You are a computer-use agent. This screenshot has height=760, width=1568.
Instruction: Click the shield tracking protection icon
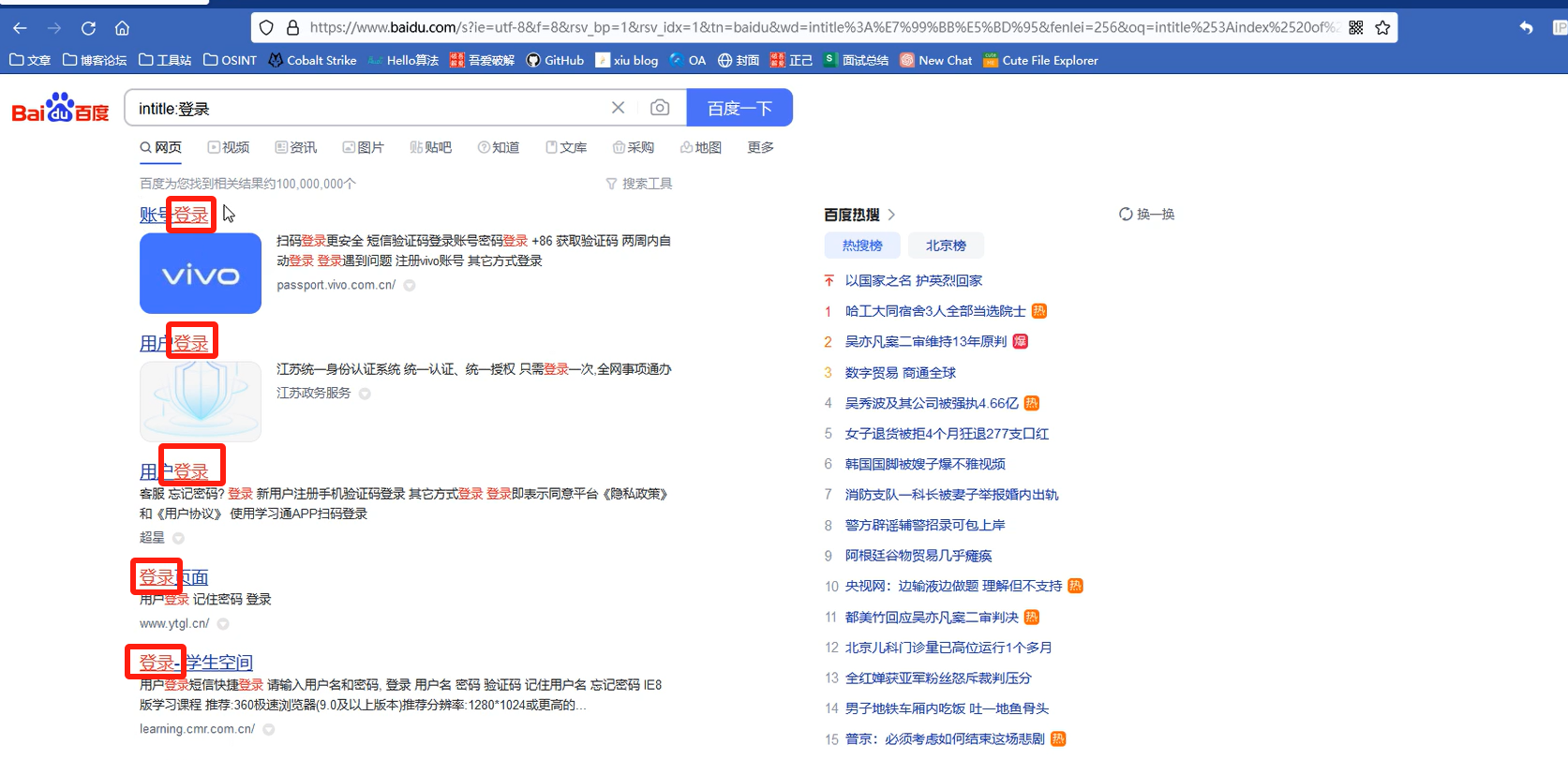[x=266, y=28]
